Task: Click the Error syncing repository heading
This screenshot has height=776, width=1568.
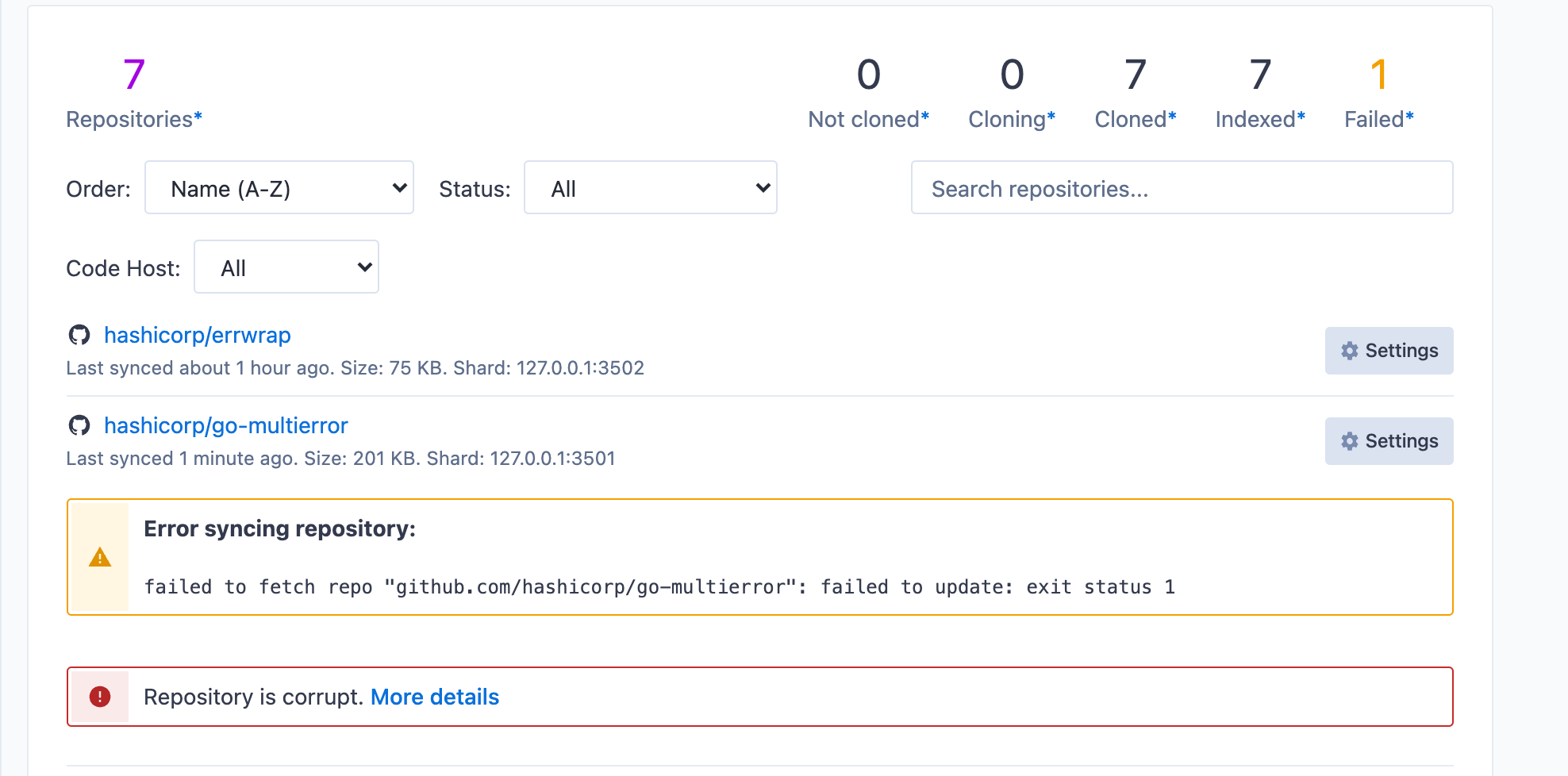Action: pos(280,528)
